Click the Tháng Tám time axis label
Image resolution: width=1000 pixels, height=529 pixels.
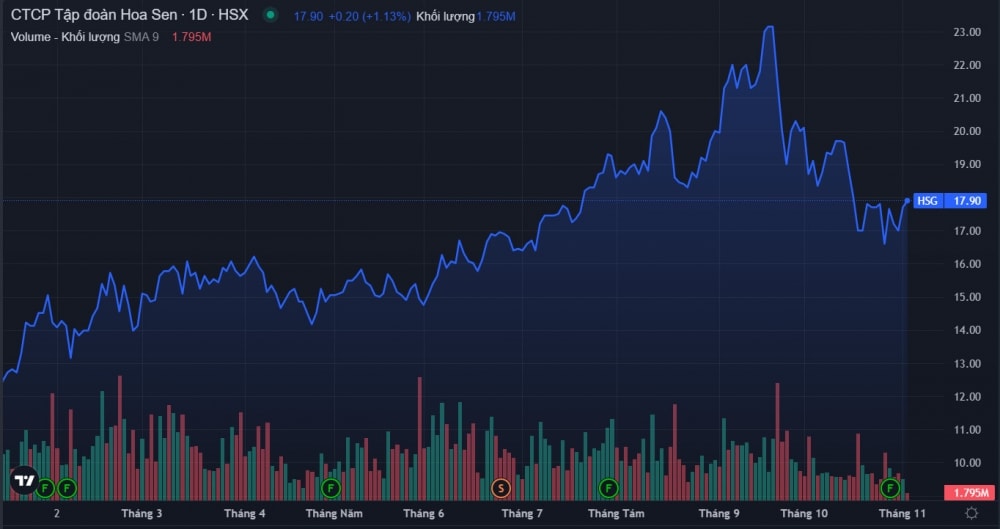coord(616,513)
